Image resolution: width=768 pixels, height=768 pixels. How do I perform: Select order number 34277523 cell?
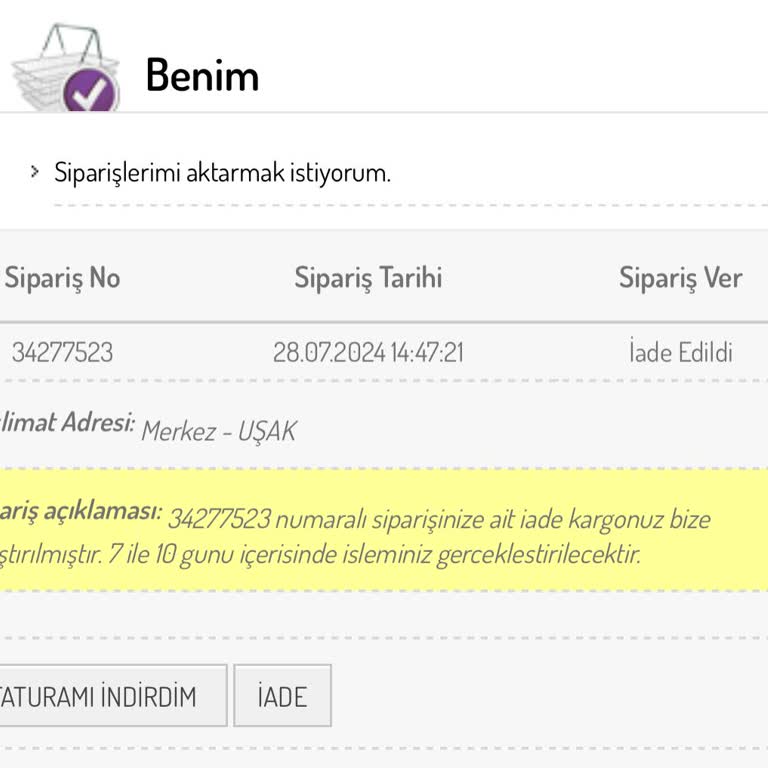point(63,352)
